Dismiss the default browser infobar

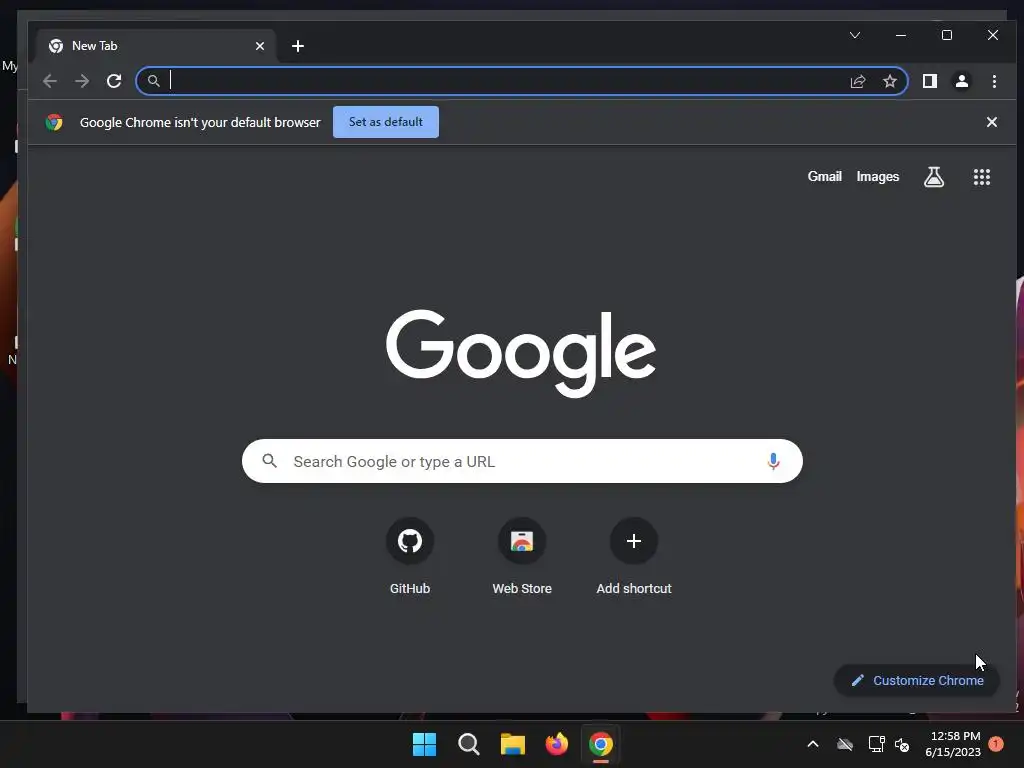click(991, 122)
